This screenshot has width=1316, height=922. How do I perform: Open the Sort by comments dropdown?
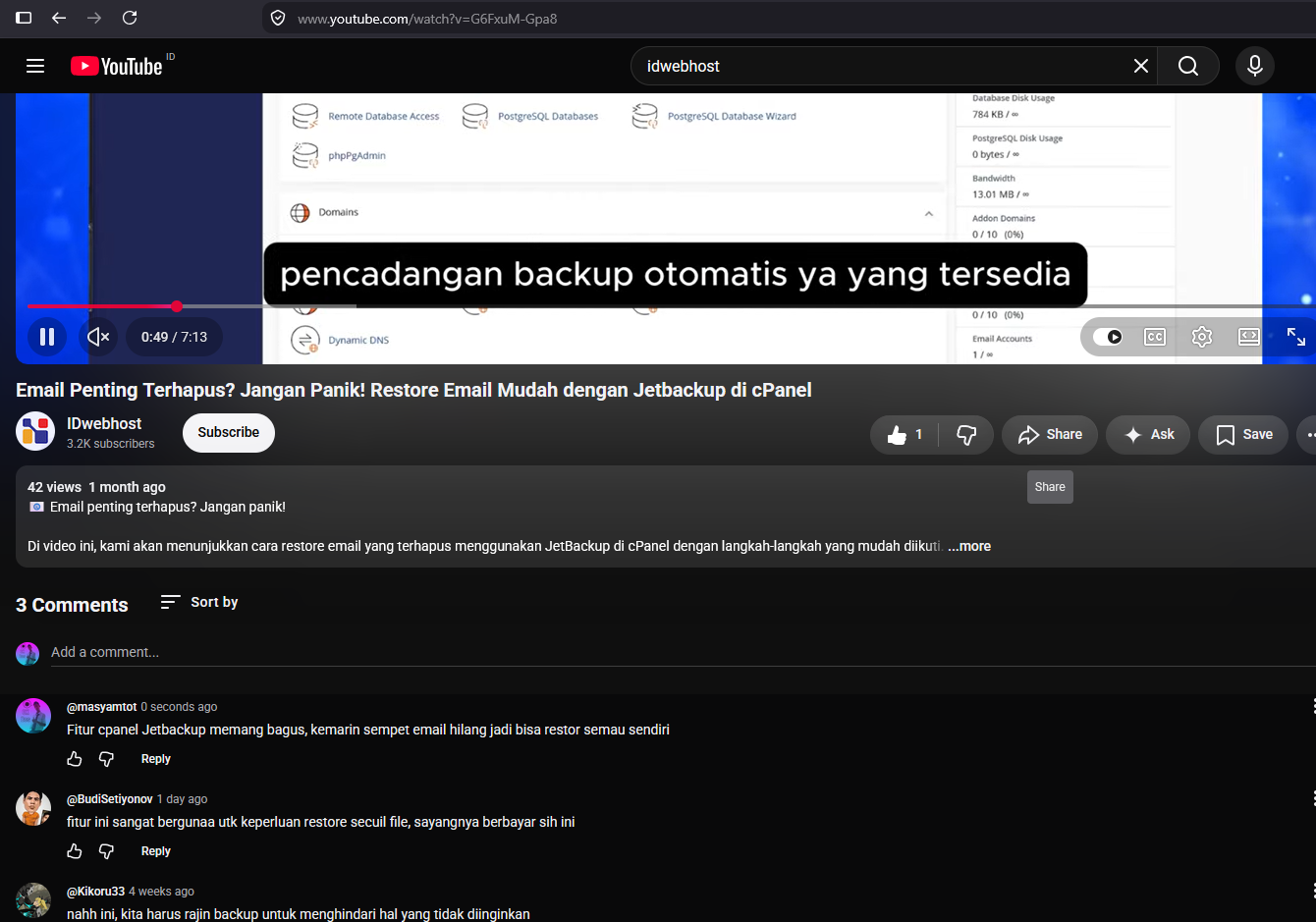(199, 602)
